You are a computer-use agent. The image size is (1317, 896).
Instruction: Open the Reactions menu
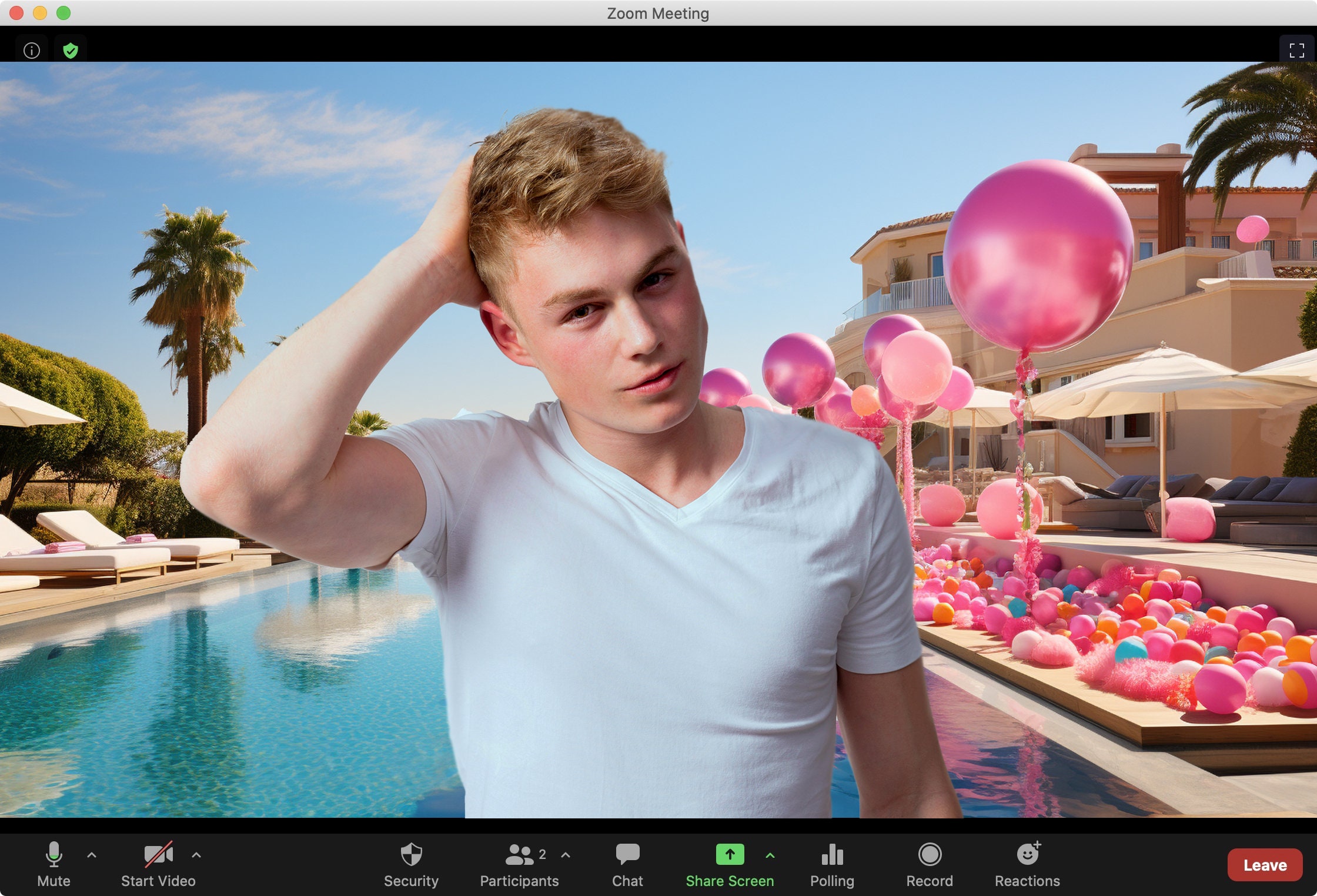tap(1027, 863)
